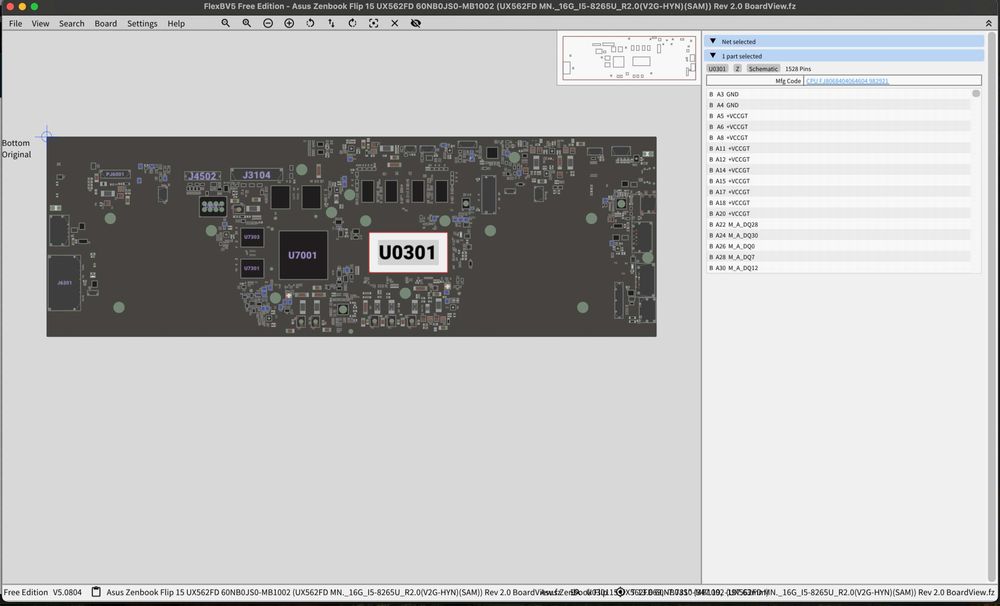Open the CPU Mfg Code link
The image size is (1000, 606).
tap(847, 81)
